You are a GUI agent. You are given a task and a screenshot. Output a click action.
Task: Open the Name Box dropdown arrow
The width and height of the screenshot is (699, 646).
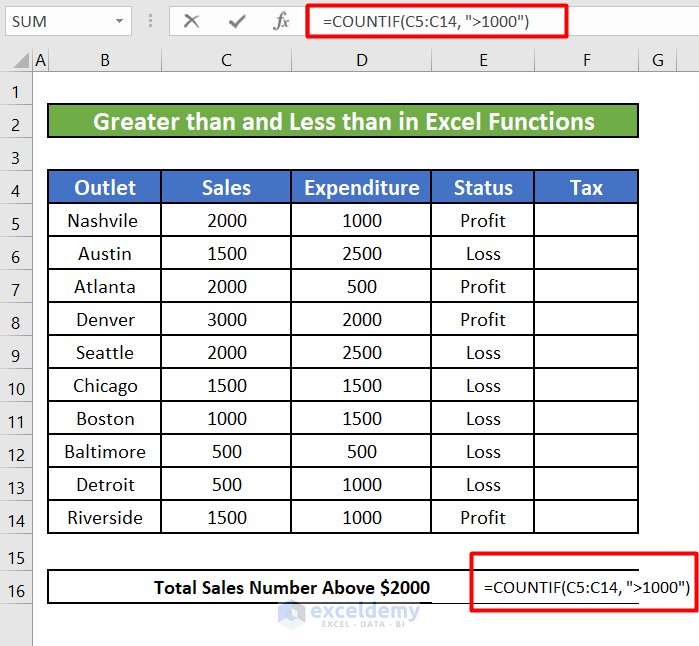(x=119, y=21)
